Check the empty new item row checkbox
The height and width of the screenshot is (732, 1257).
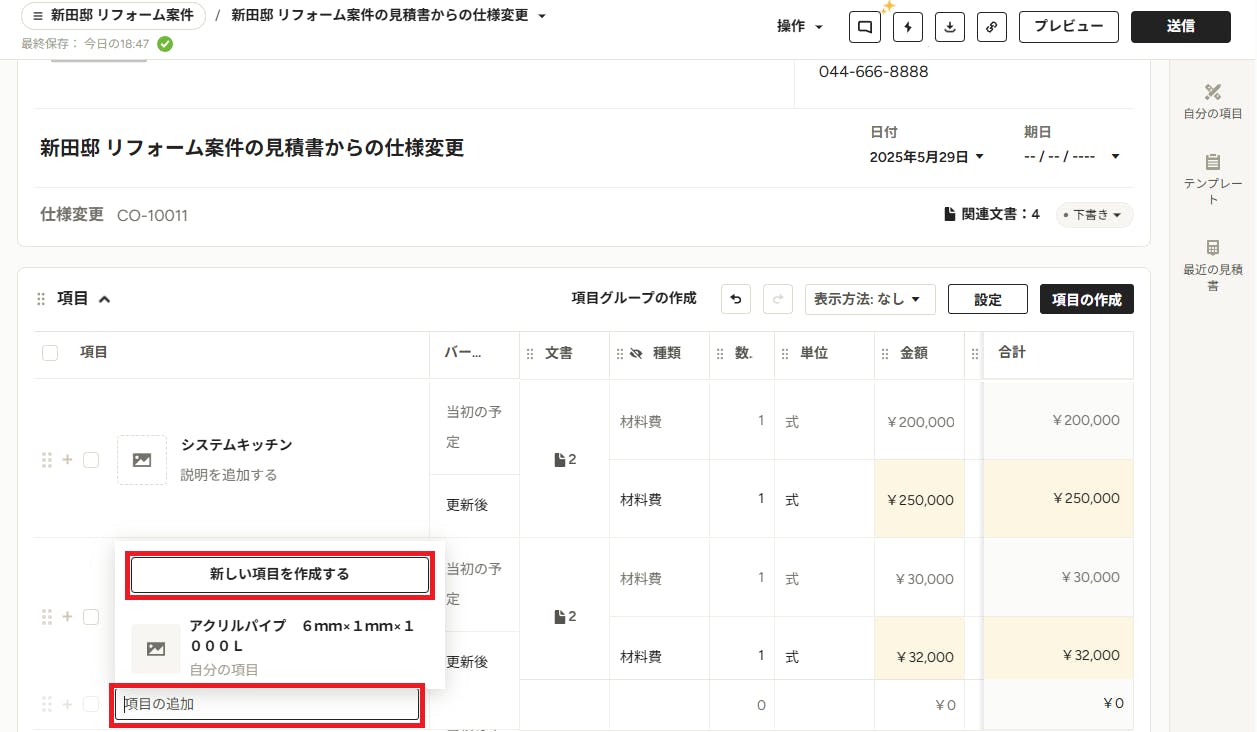pos(91,704)
